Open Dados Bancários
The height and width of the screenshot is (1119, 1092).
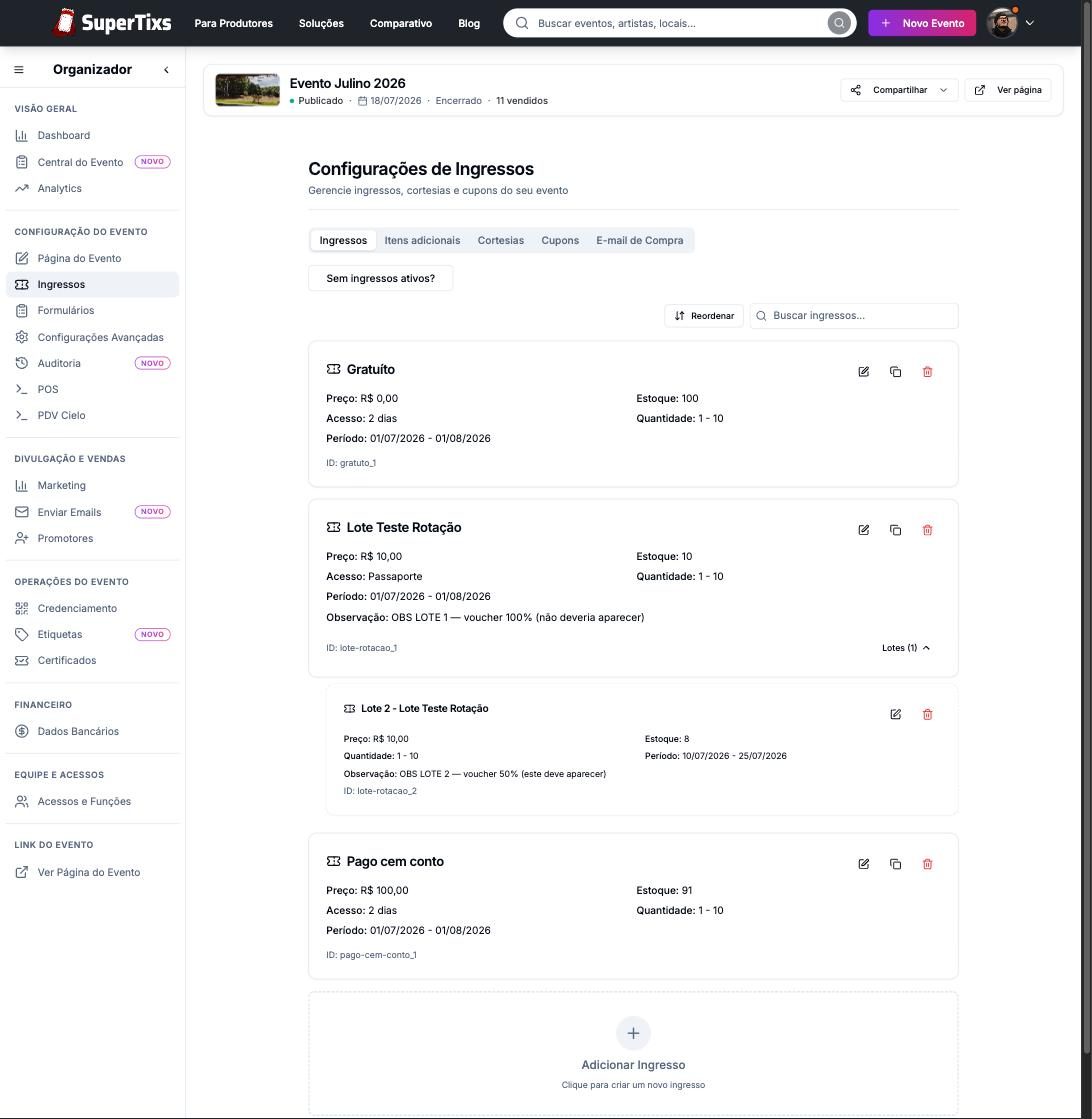click(92, 731)
